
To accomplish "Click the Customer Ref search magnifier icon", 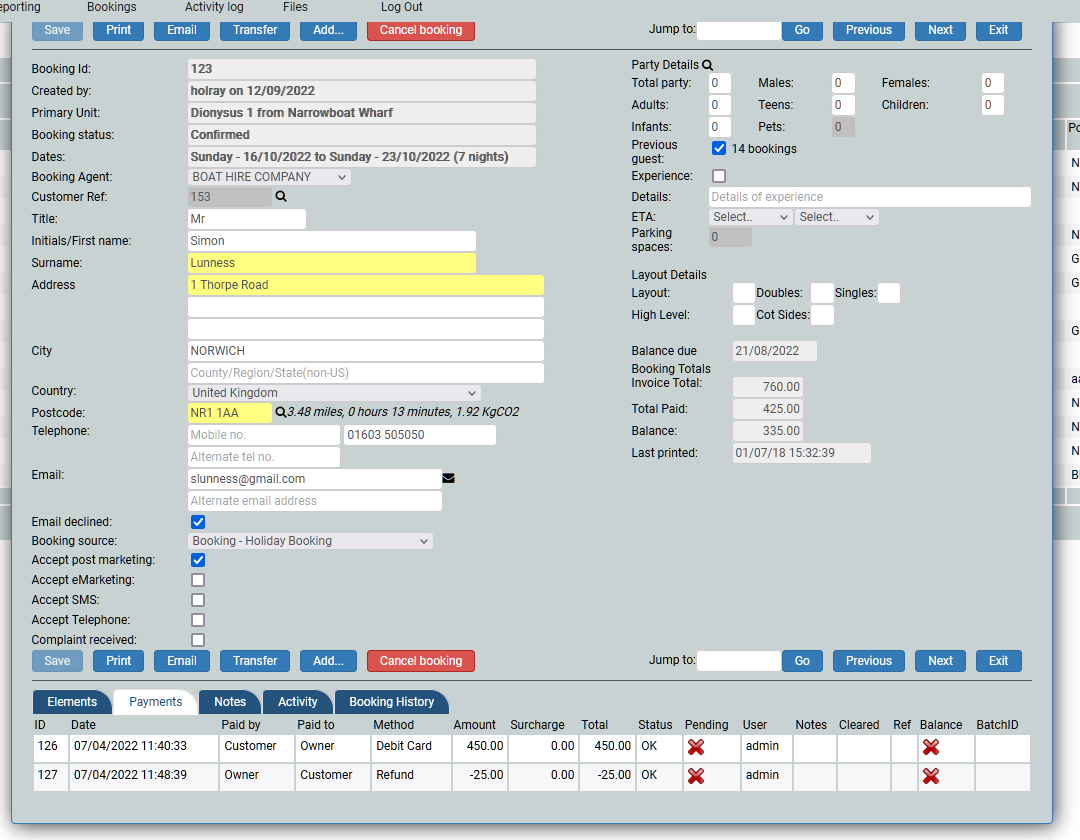I will pyautogui.click(x=281, y=197).
